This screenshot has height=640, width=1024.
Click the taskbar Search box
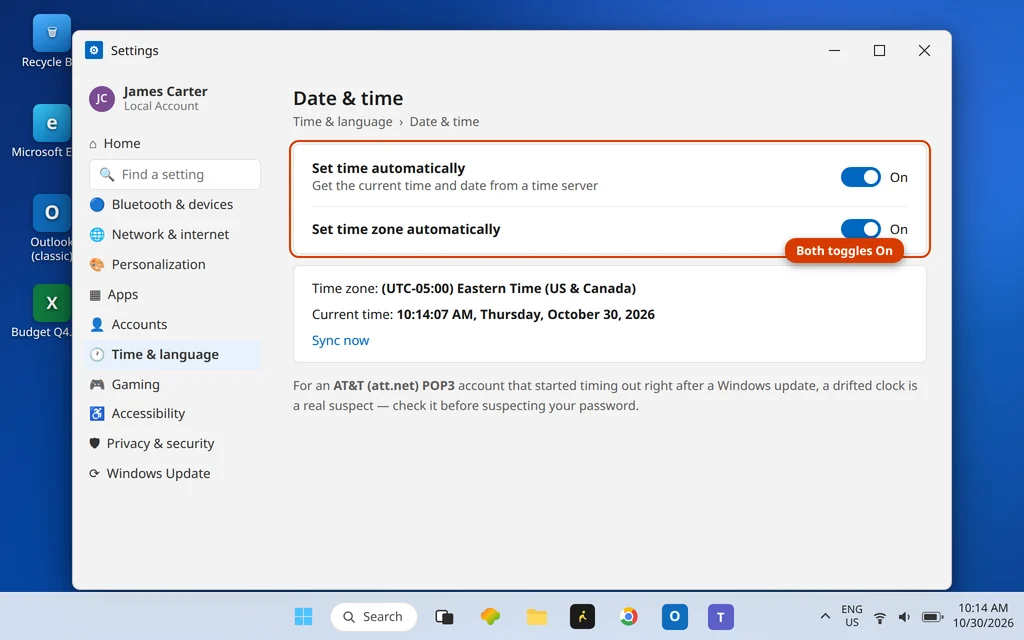tap(374, 616)
